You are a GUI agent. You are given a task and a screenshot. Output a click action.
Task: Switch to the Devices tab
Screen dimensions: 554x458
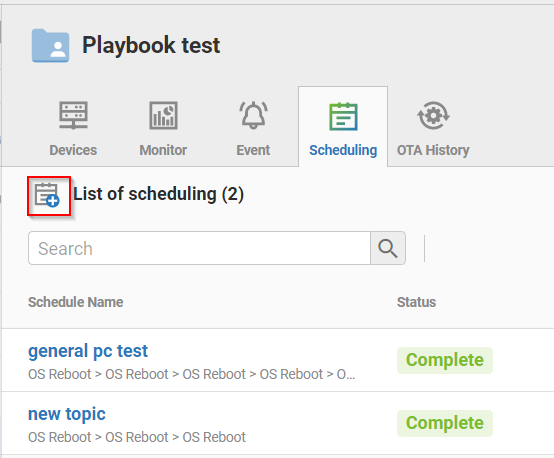coord(73,150)
